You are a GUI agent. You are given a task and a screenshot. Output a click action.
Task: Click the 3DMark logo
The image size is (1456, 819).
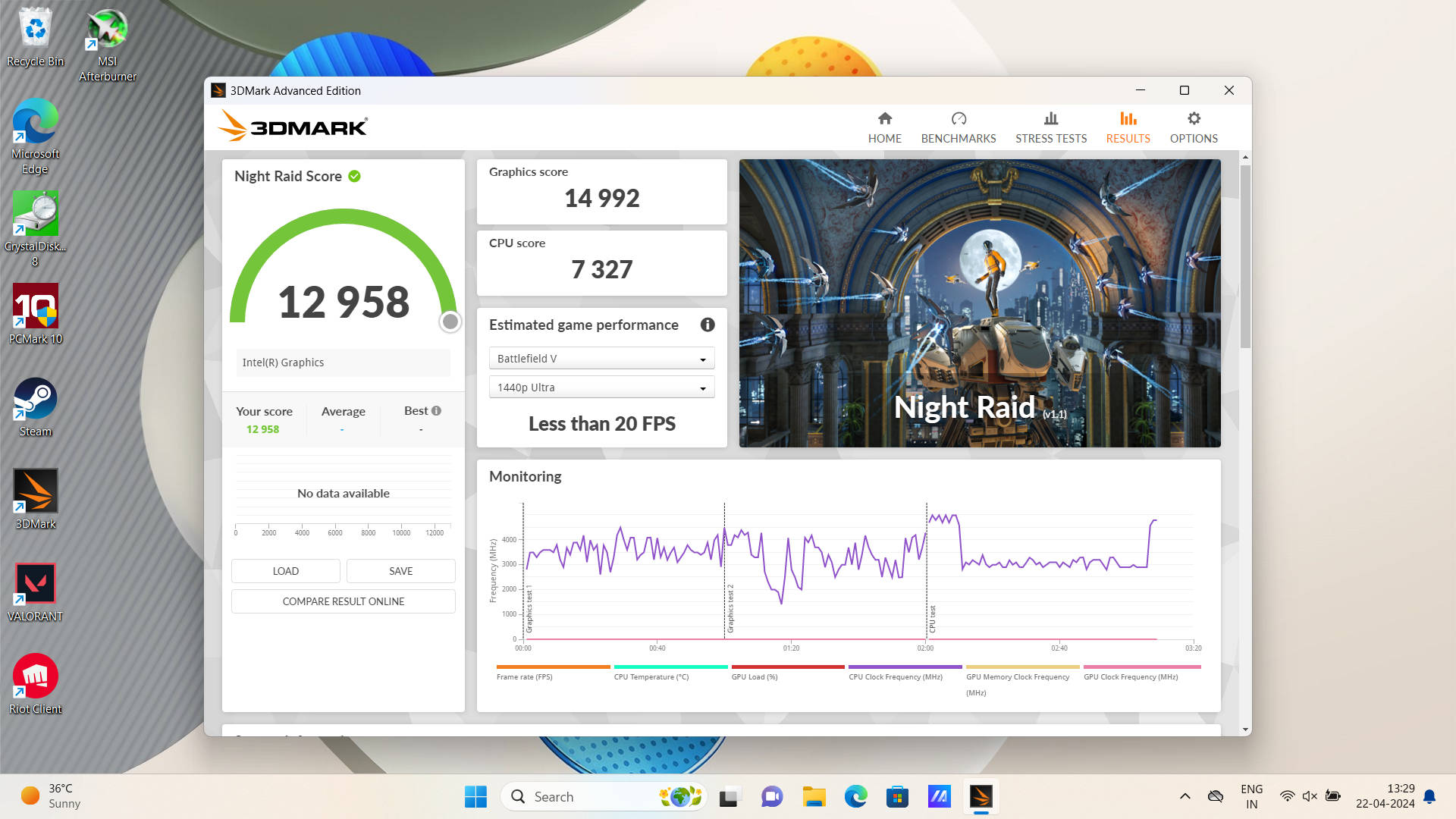tap(293, 127)
